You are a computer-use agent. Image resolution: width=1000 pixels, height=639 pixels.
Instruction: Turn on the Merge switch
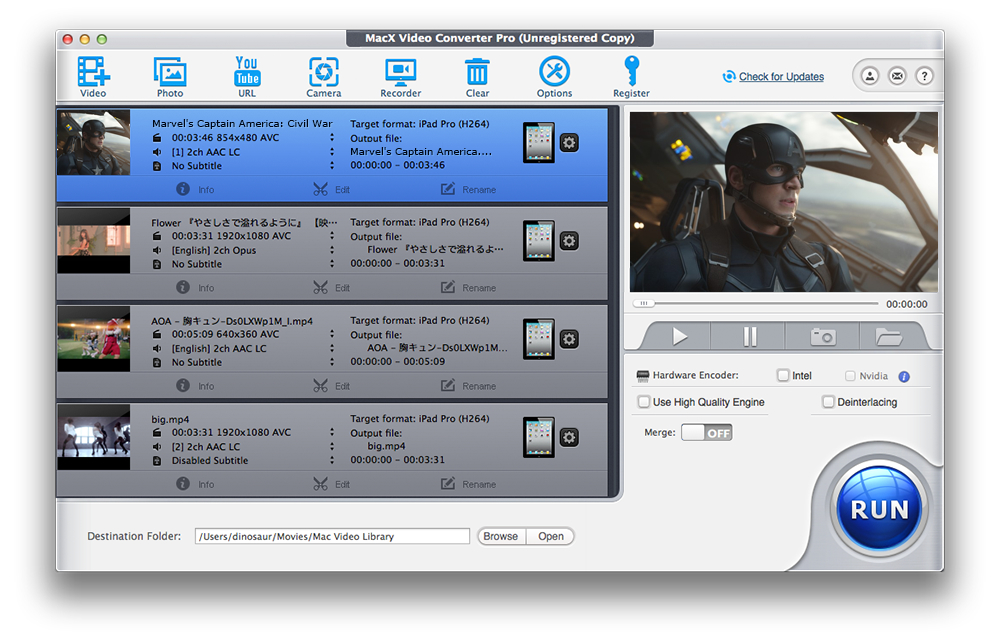(707, 433)
